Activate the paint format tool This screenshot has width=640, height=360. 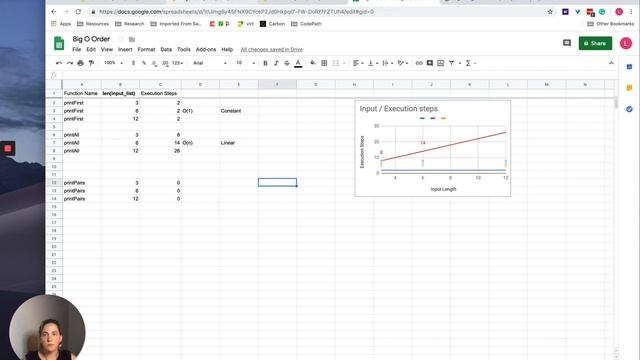91,63
